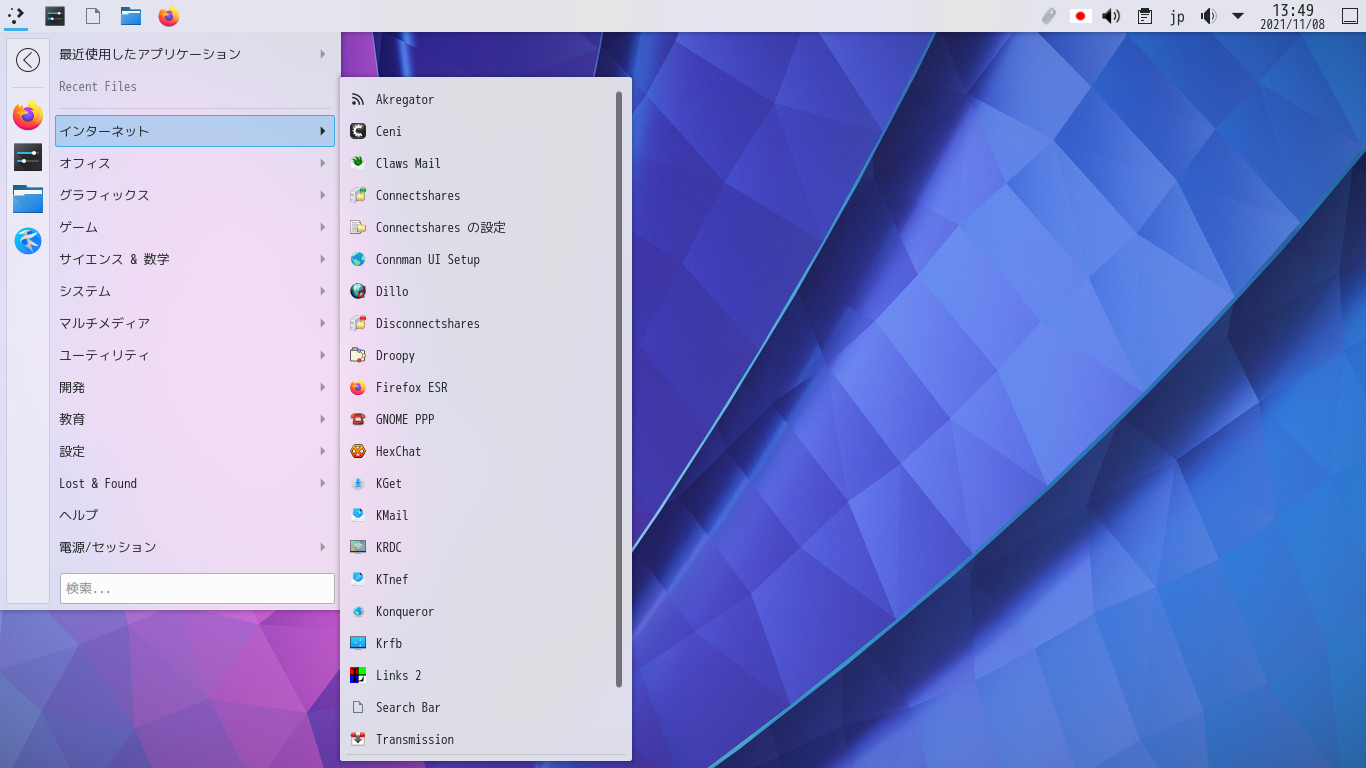Click the ヘルプ menu entry
Image resolution: width=1366 pixels, height=768 pixels.
[195, 515]
